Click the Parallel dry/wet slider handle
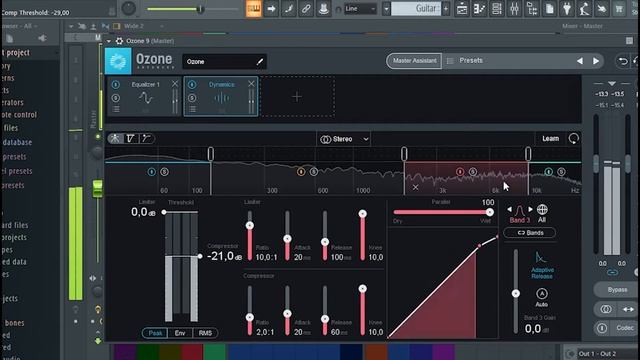The width and height of the screenshot is (640, 360). (489, 212)
